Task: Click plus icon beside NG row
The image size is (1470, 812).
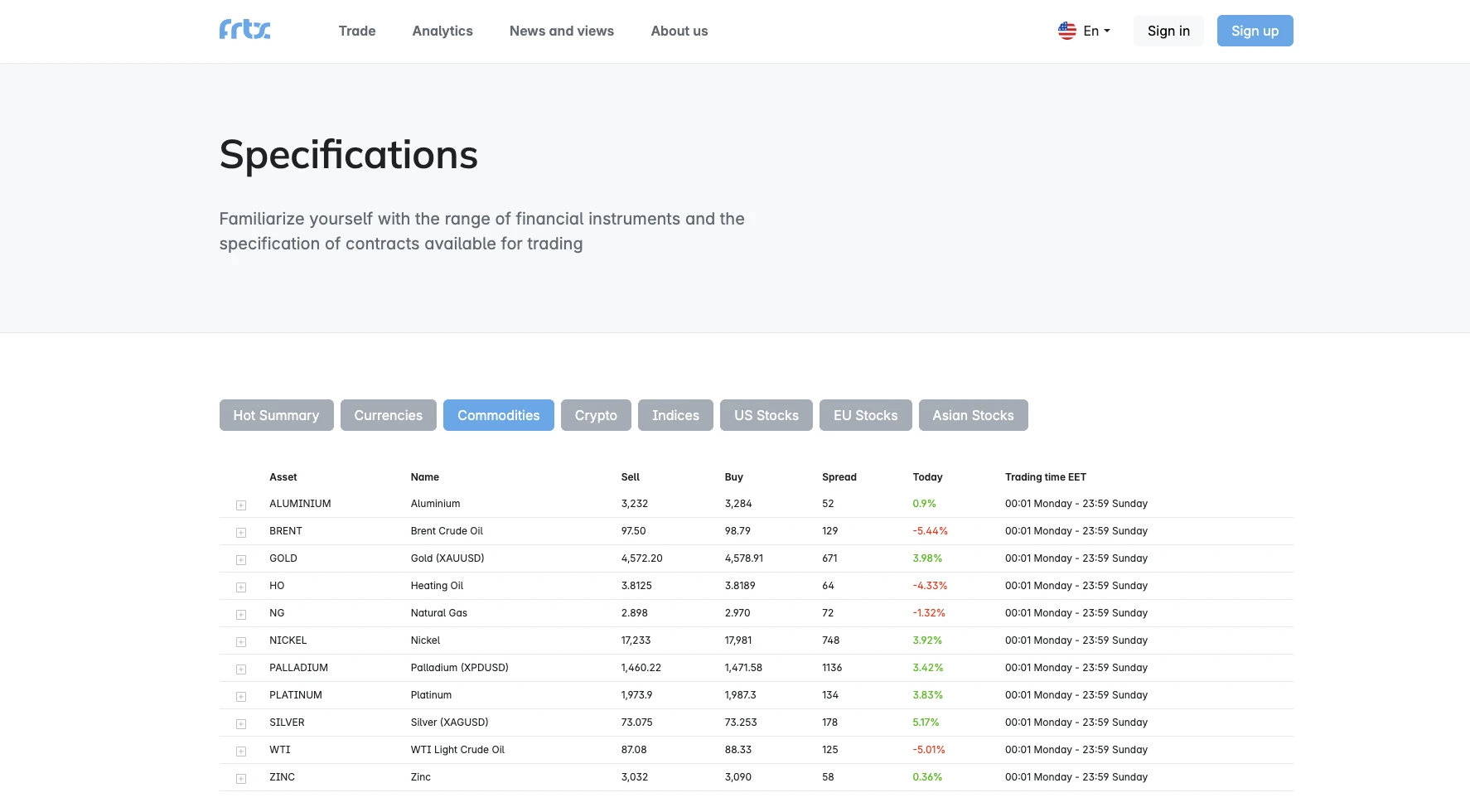Action: (x=241, y=615)
